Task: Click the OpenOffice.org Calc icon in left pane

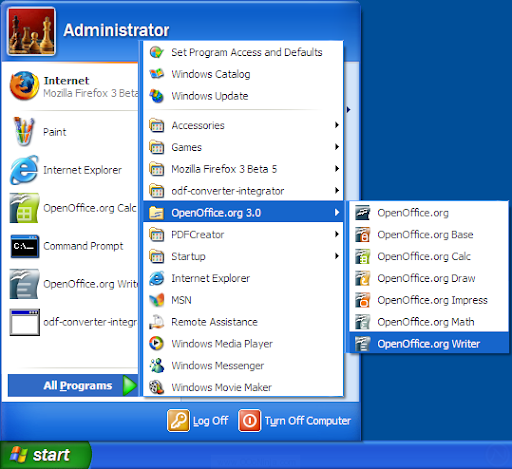Action: (24, 208)
